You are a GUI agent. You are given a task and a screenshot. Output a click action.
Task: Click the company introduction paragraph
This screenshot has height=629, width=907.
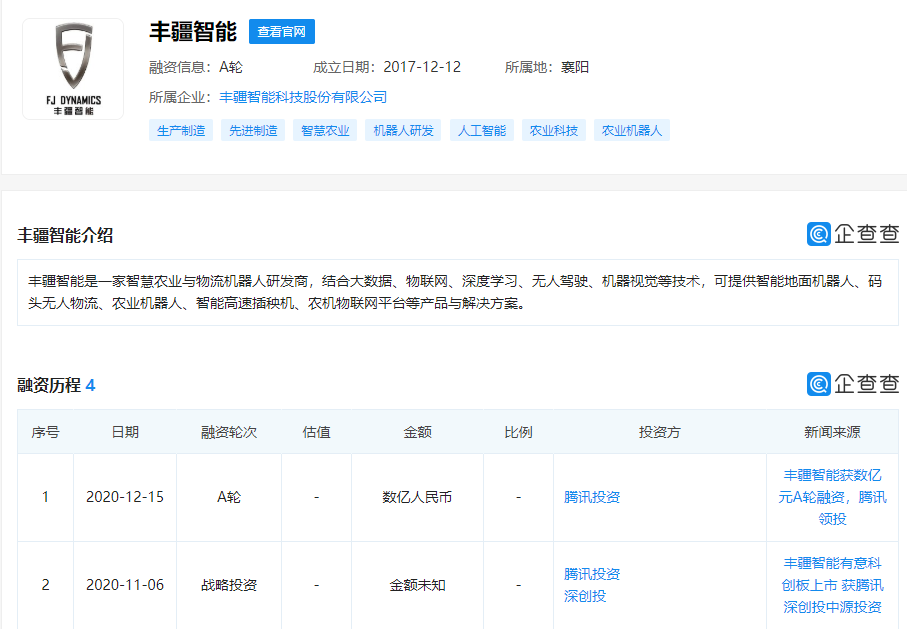(458, 292)
